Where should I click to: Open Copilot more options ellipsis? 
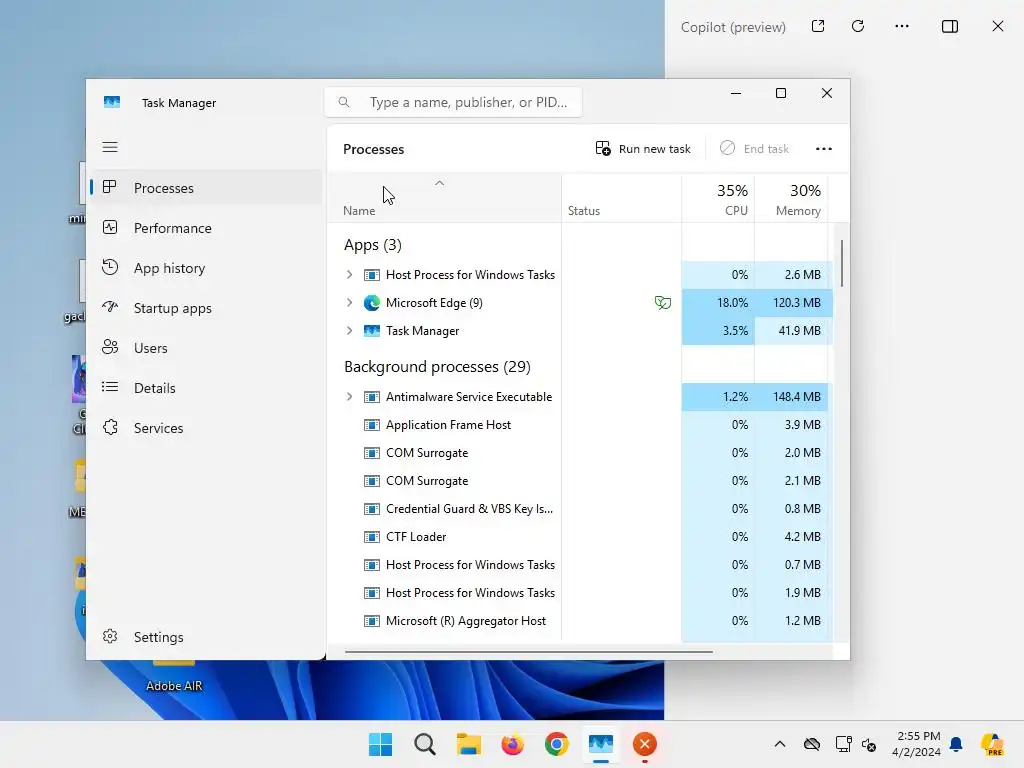click(902, 26)
